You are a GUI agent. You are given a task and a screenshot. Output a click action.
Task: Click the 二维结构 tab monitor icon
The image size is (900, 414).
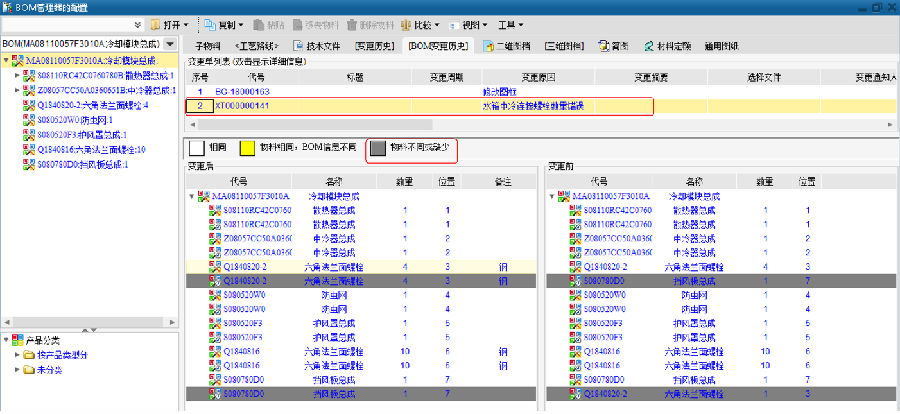(487, 46)
